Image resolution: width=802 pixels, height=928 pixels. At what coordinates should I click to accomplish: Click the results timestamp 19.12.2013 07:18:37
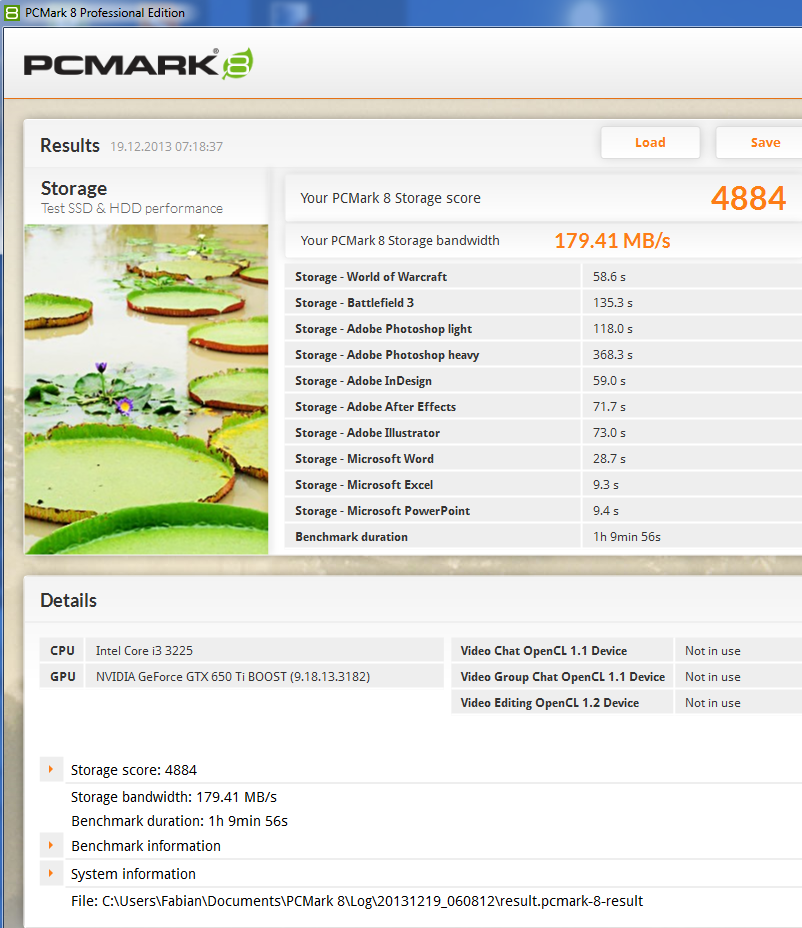click(166, 146)
